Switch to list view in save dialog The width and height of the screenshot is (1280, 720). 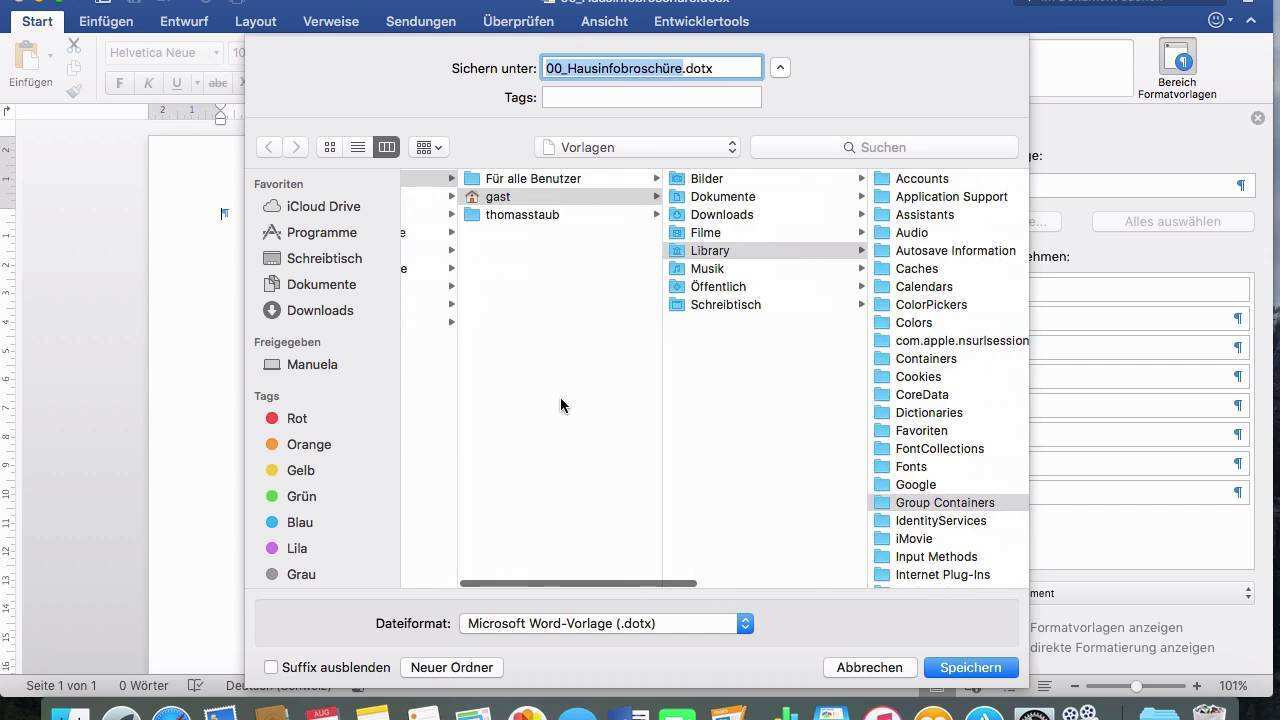[357, 147]
